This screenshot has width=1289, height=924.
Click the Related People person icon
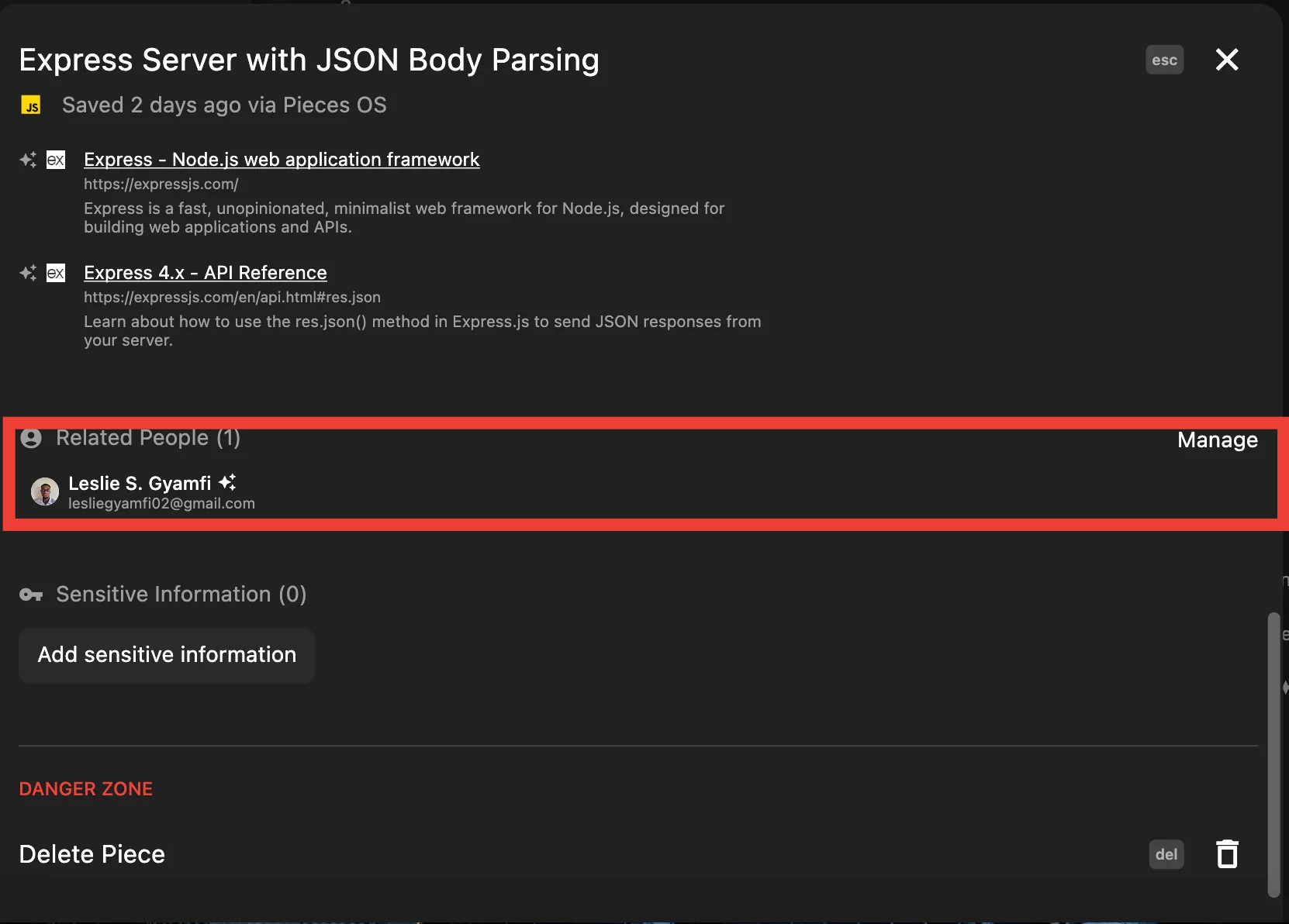[x=31, y=439]
